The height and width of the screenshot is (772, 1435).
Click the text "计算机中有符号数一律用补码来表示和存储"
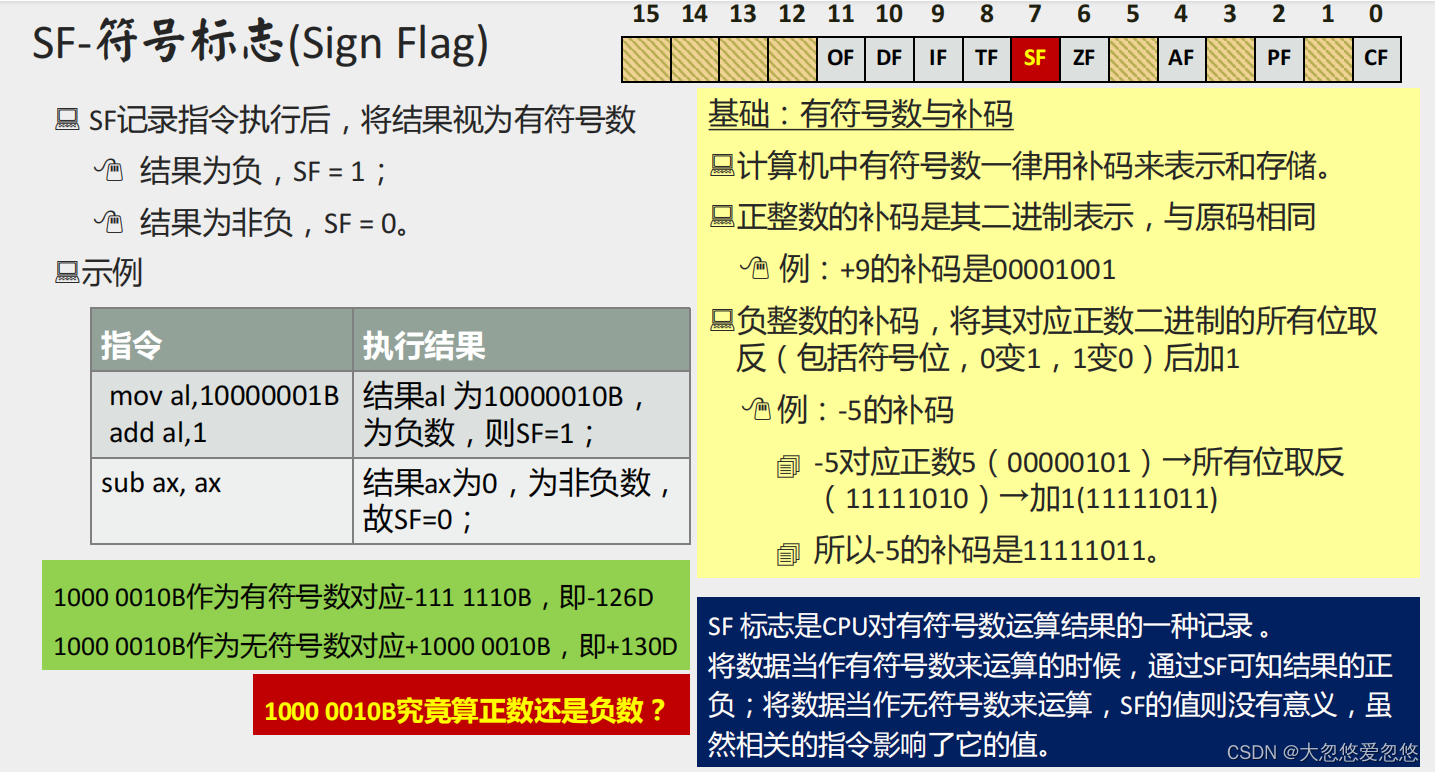(x=1037, y=166)
